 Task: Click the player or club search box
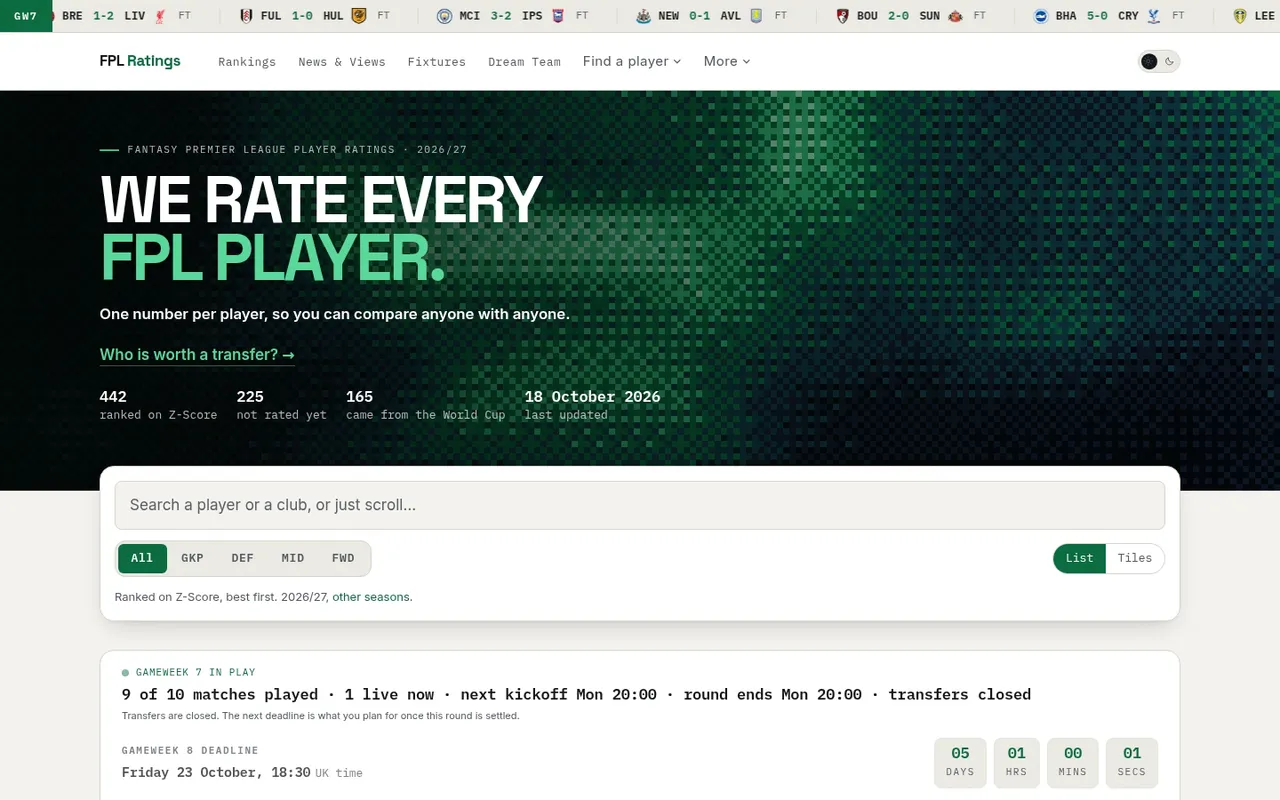[640, 505]
